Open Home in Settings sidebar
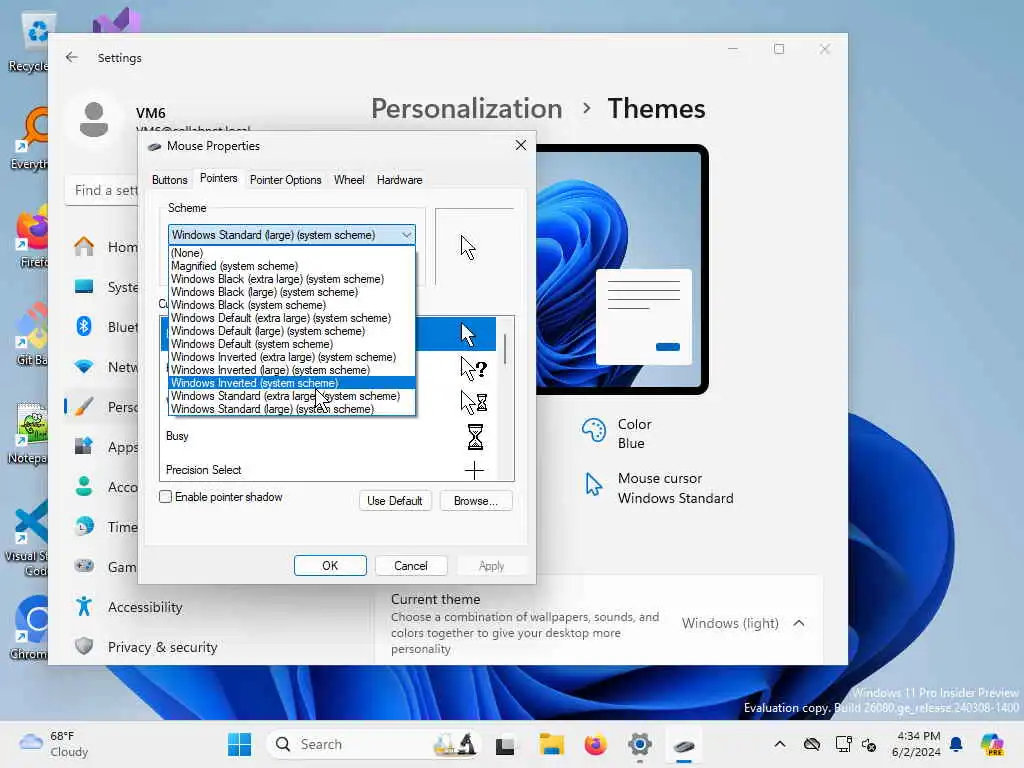1024x768 pixels. (x=104, y=247)
